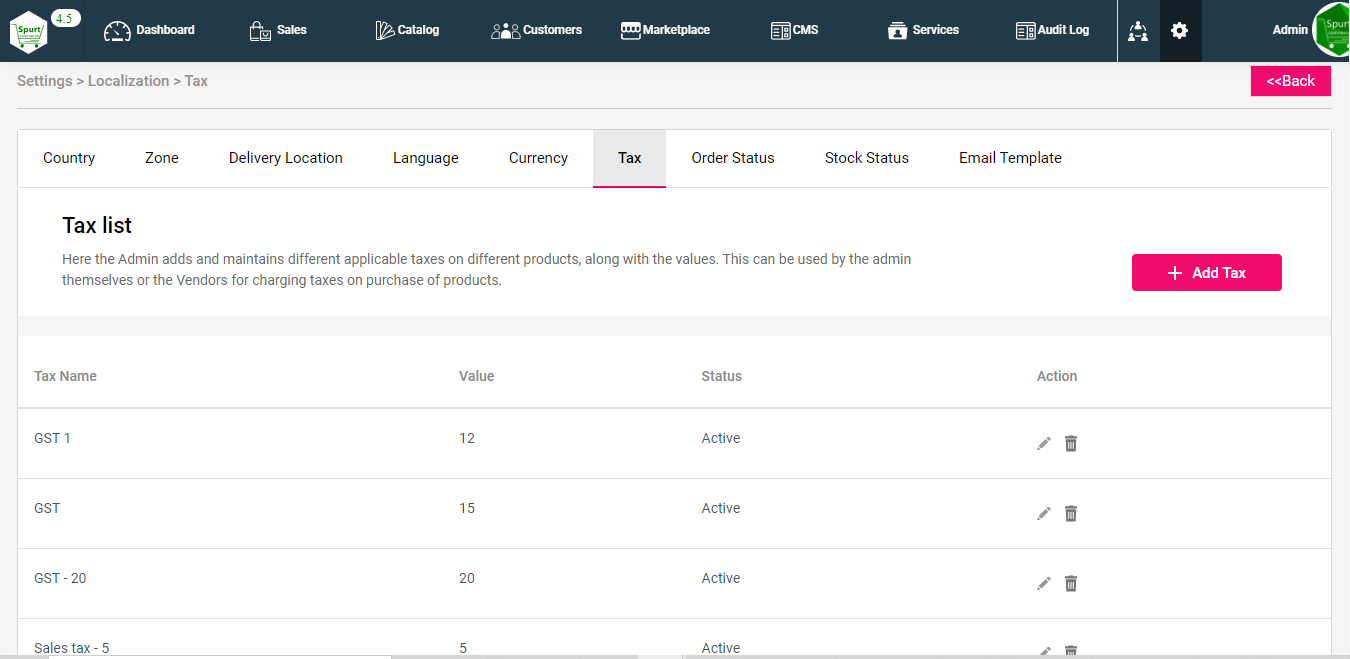The width and height of the screenshot is (1350, 659).
Task: Click the CMS page layout icon
Action: (781, 31)
